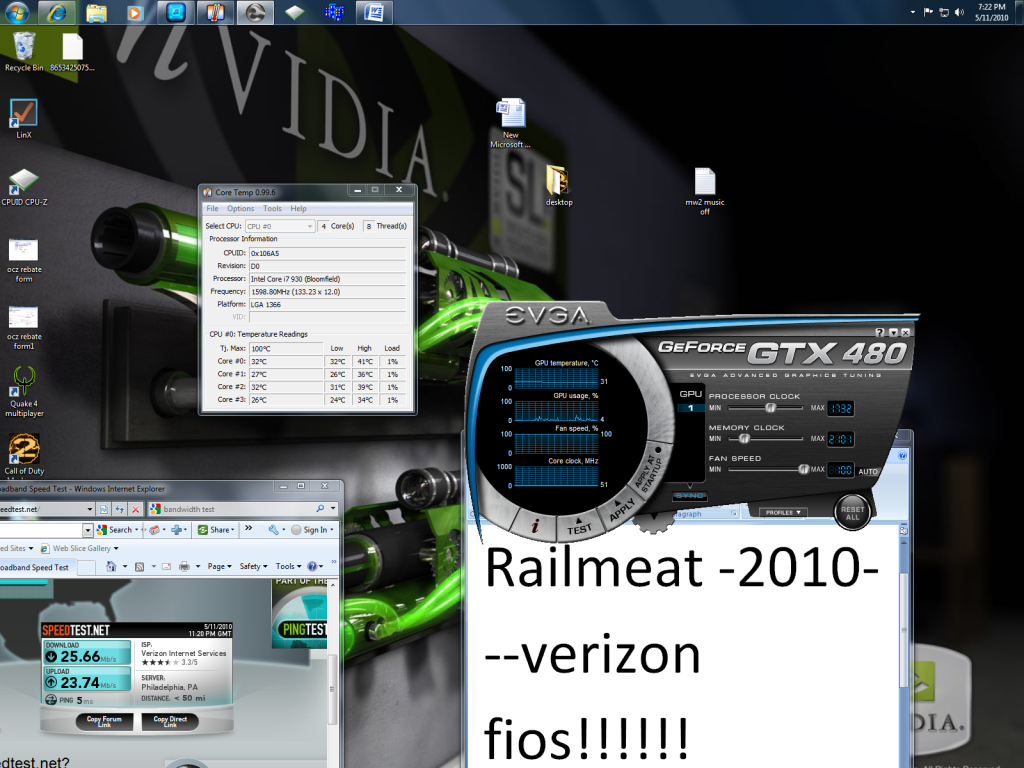This screenshot has height=768, width=1024.
Task: Show hidden system tray icons arrow
Action: tap(912, 12)
